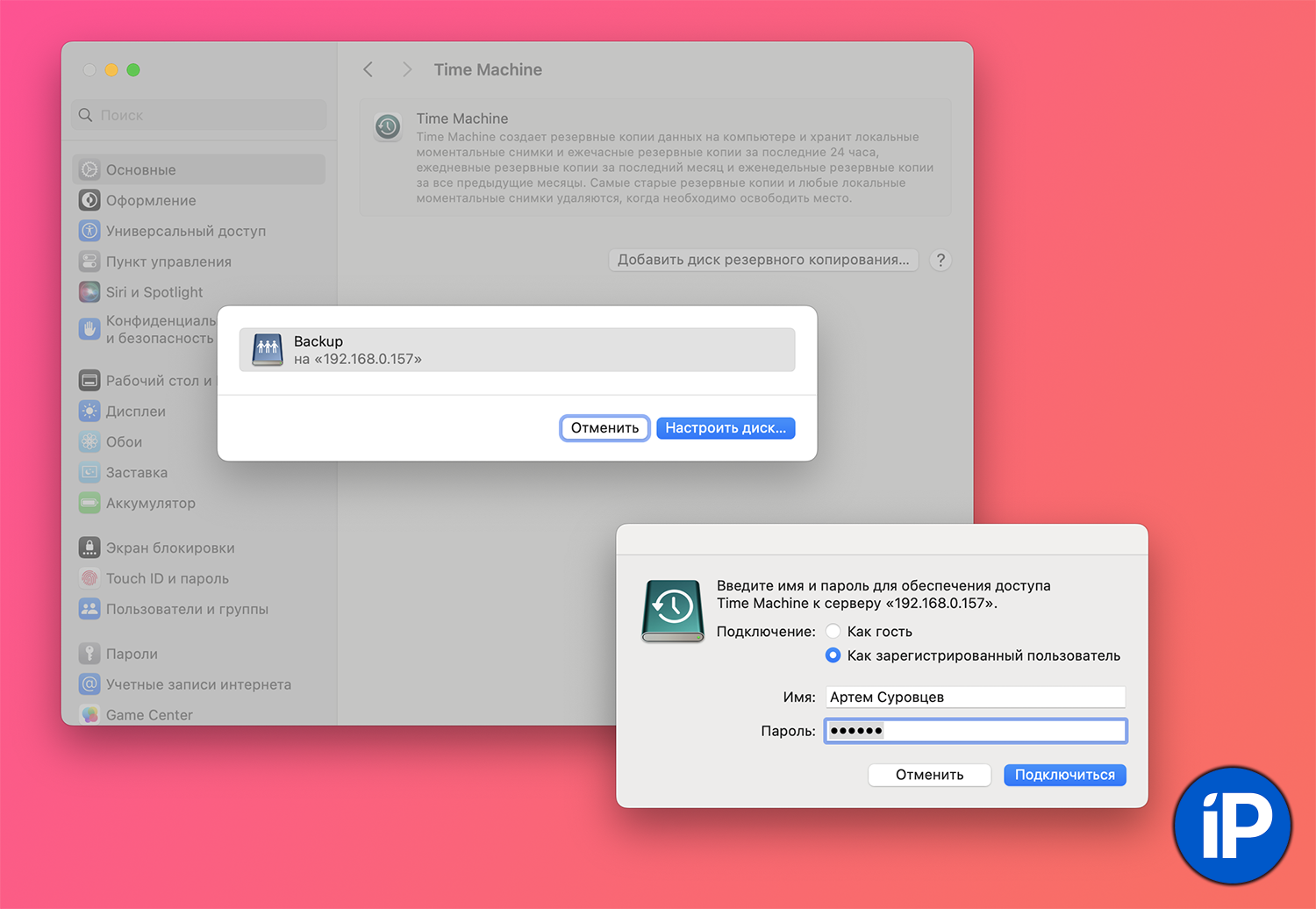Image resolution: width=1316 pixels, height=909 pixels.
Task: Select the Как гость radio button
Action: point(833,631)
